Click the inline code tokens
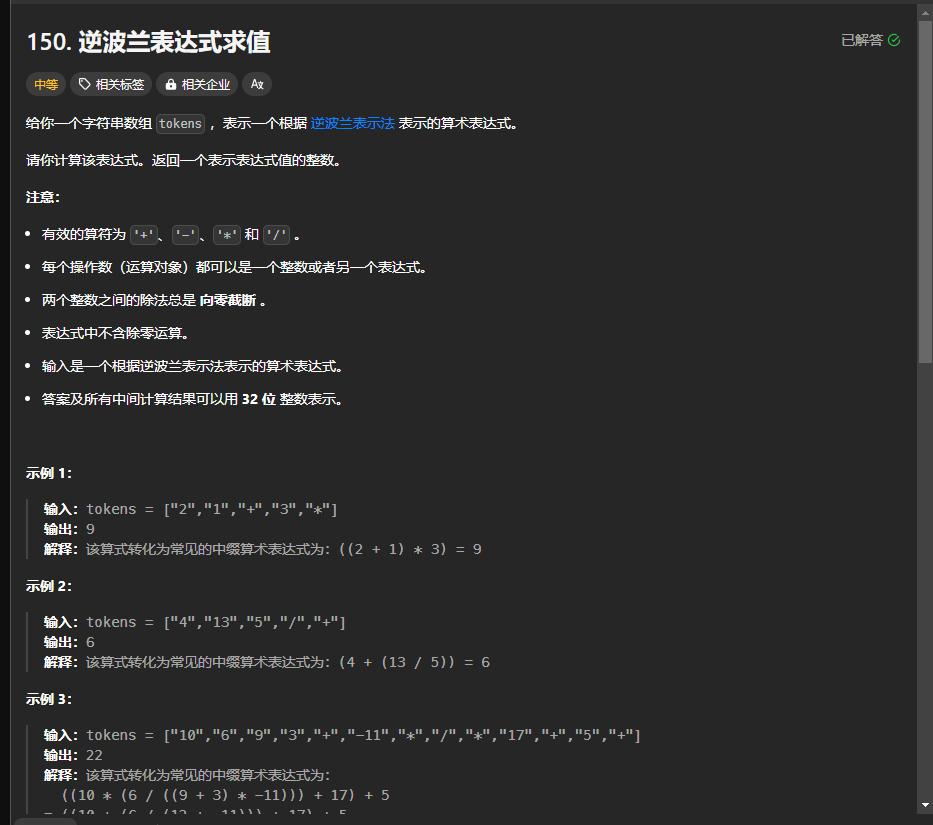 (x=180, y=124)
